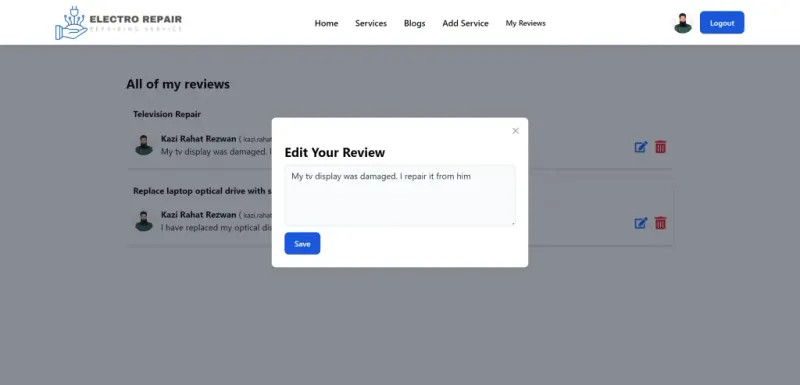Click the Electro Repair logo
800x385 pixels.
coord(118,23)
